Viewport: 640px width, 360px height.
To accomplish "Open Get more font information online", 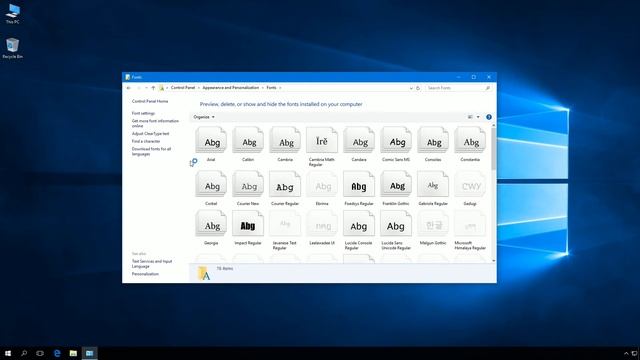I will pyautogui.click(x=155, y=123).
